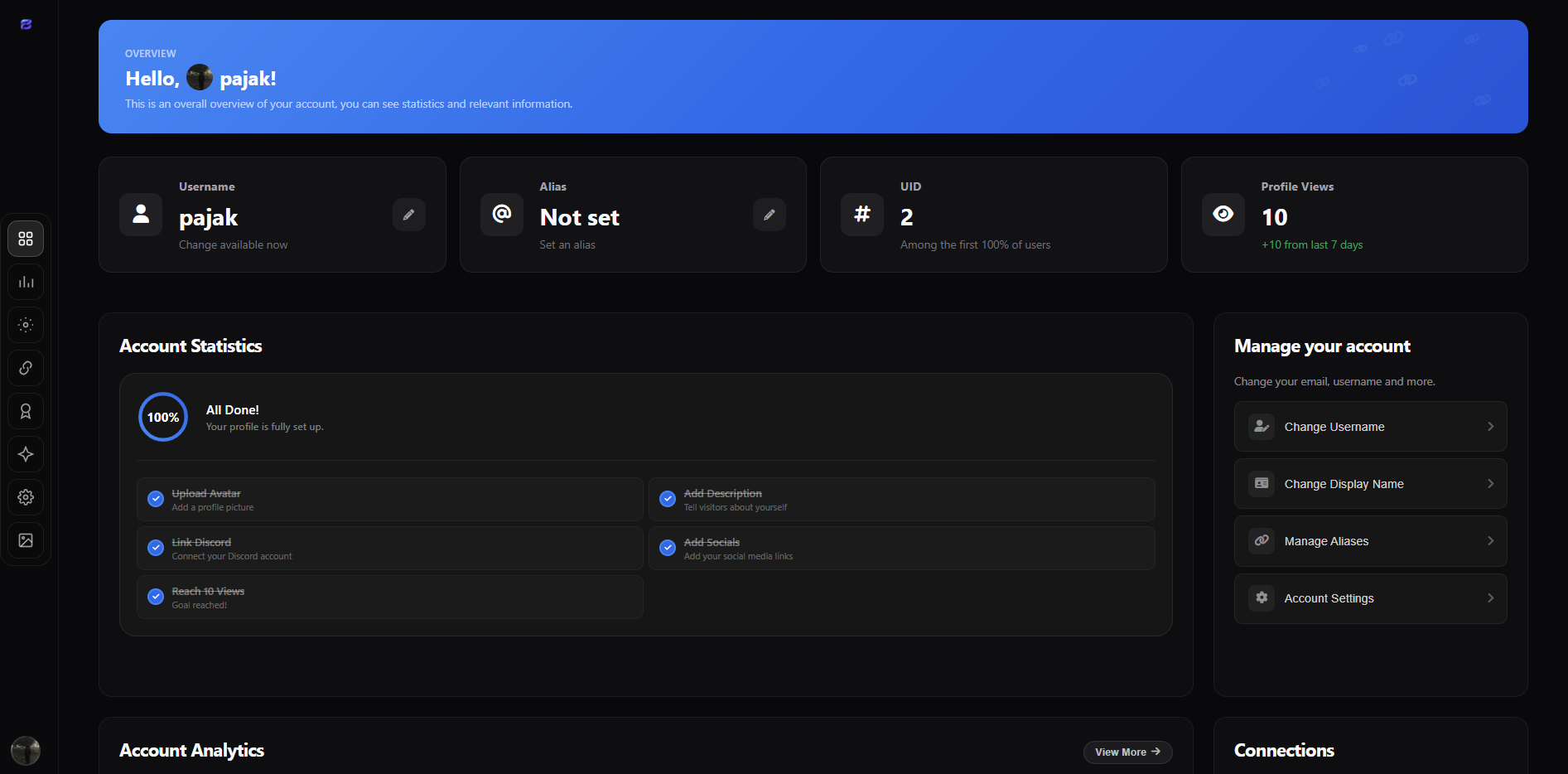Open the dashboard grid icon in sidebar
The height and width of the screenshot is (774, 1568).
[26, 239]
